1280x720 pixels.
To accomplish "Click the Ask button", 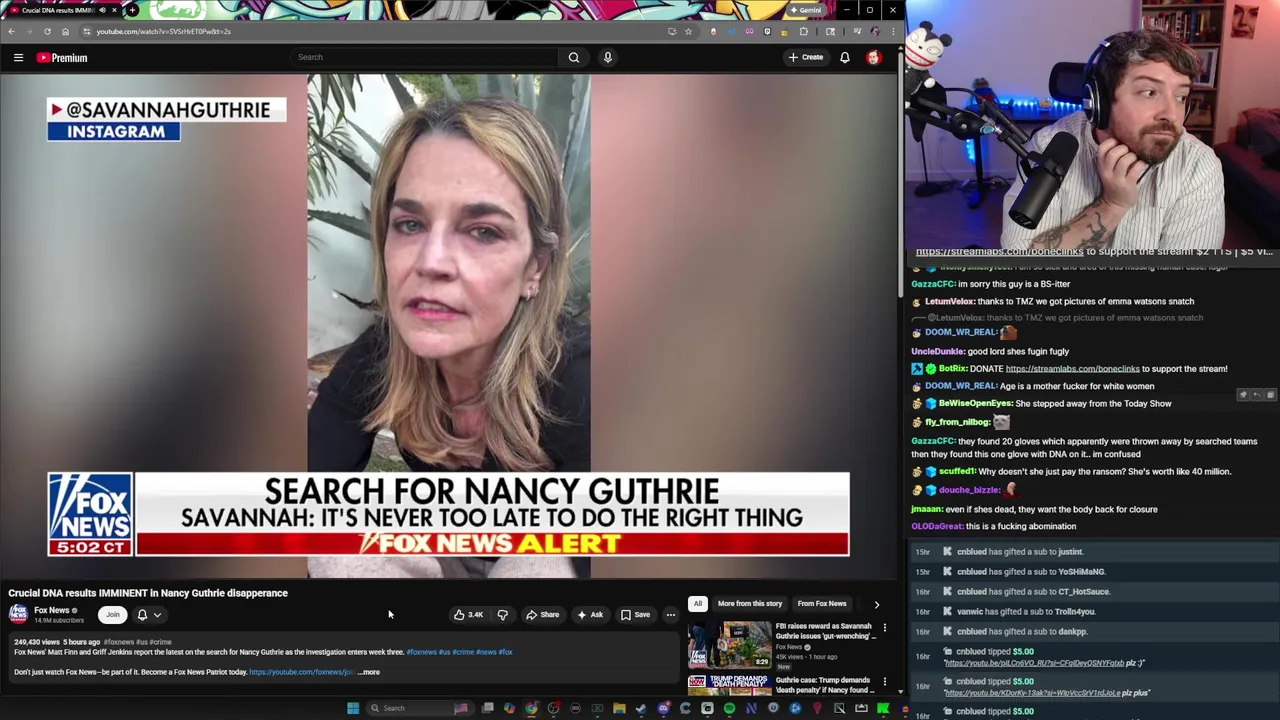I will [x=590, y=615].
